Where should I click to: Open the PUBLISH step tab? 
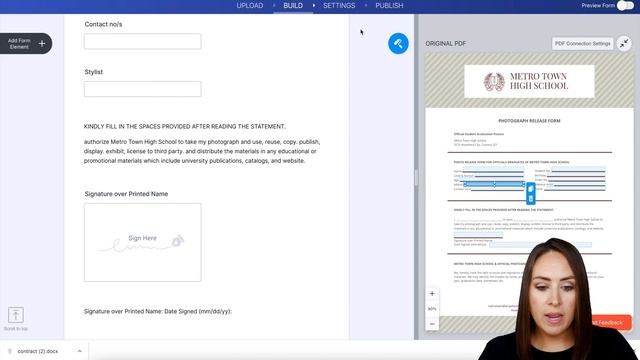(389, 6)
